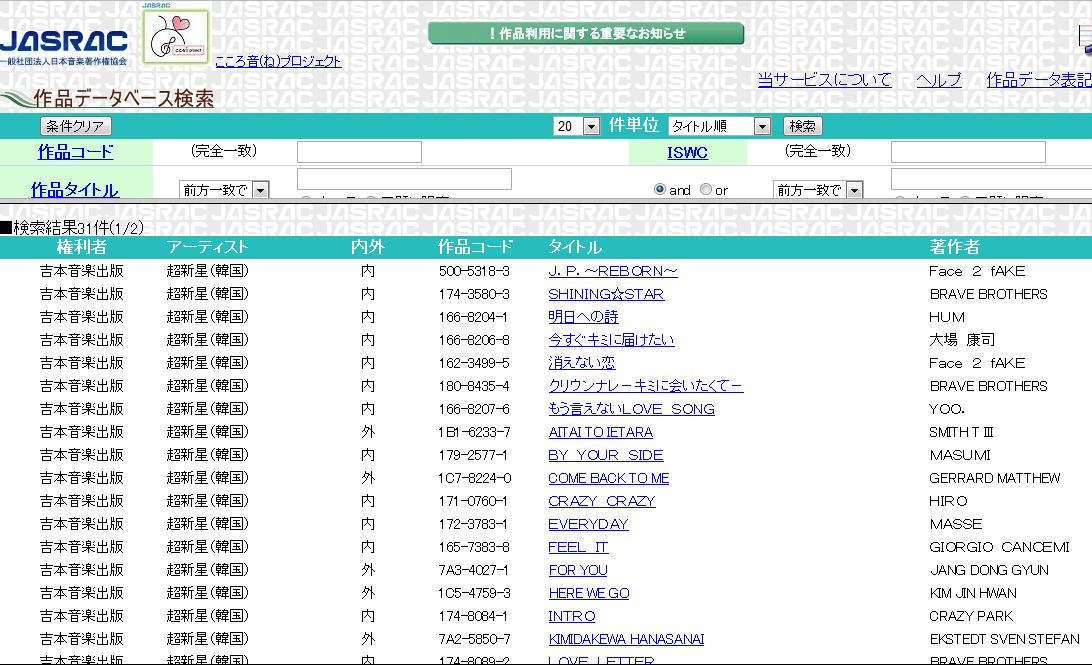1092x665 pixels.
Task: Select the 'and' radio button
Action: pos(660,189)
